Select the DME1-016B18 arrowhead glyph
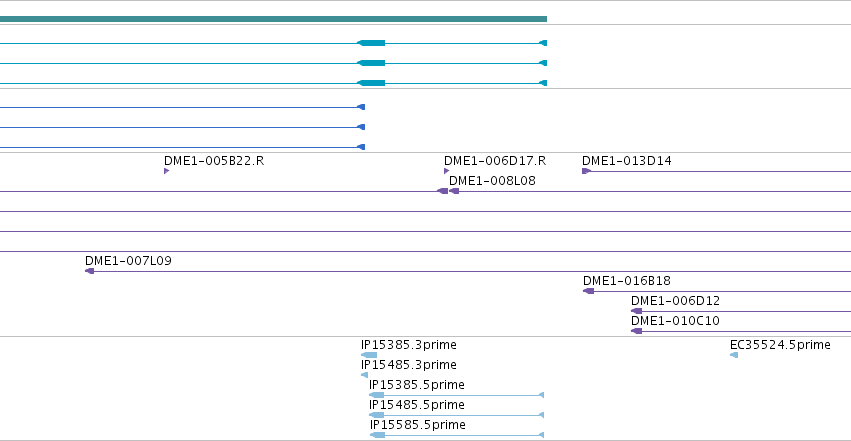 588,291
